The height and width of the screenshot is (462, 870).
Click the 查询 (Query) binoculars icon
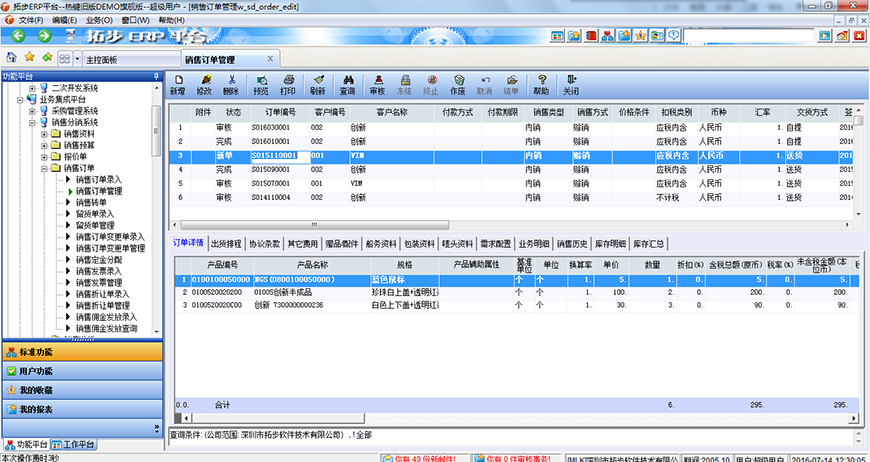click(x=347, y=84)
